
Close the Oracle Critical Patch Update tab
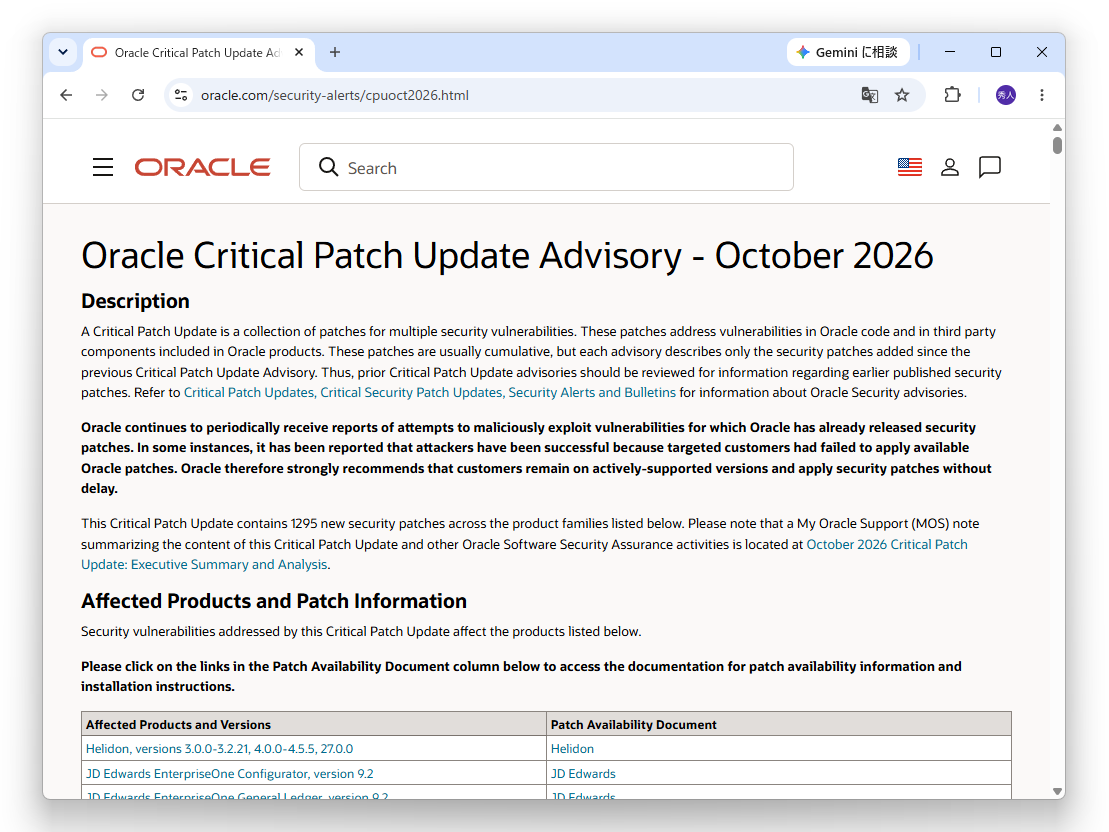pos(299,52)
